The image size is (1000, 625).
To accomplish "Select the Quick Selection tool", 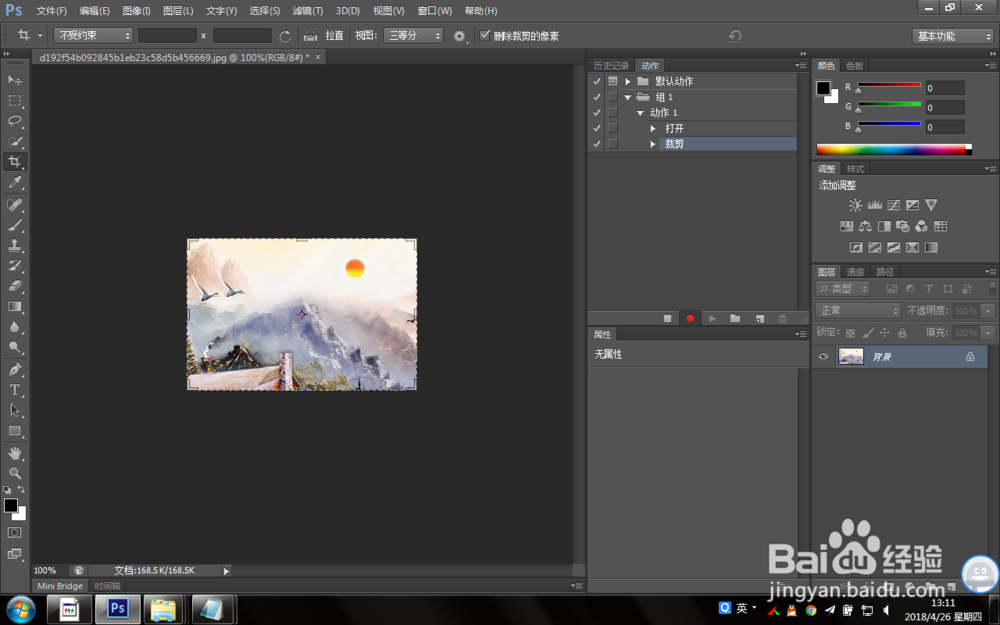I will point(15,142).
